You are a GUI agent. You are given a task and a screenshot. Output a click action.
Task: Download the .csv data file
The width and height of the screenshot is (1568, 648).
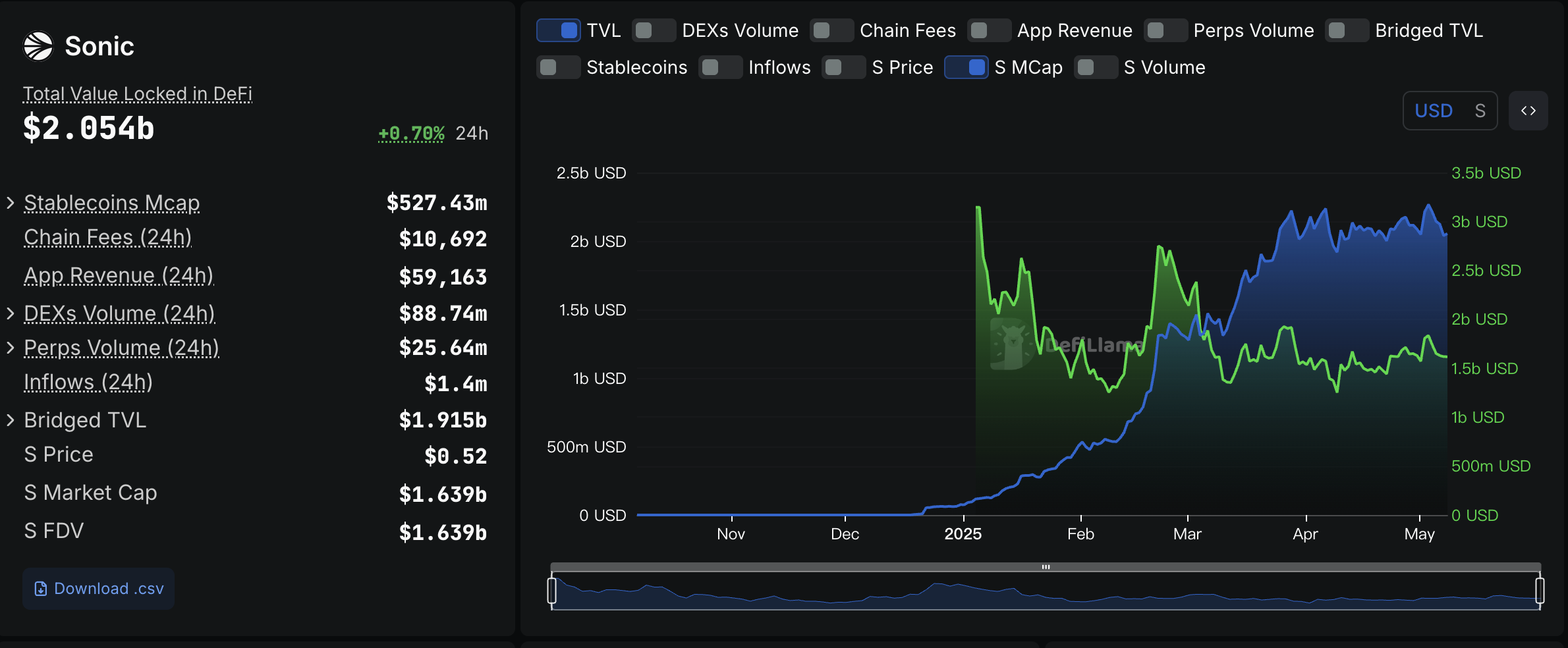pos(99,589)
